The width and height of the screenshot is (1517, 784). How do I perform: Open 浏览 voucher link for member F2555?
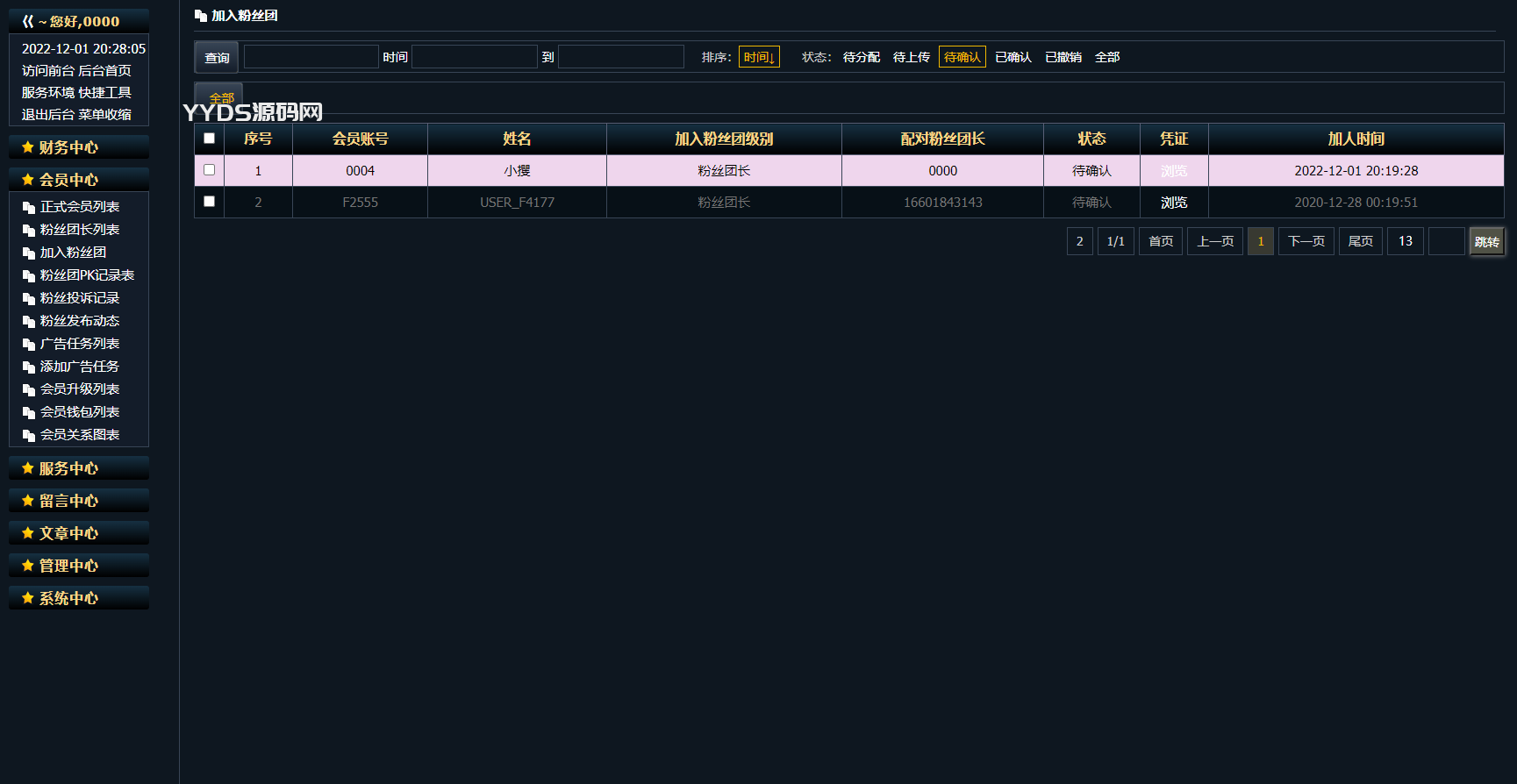(x=1174, y=203)
